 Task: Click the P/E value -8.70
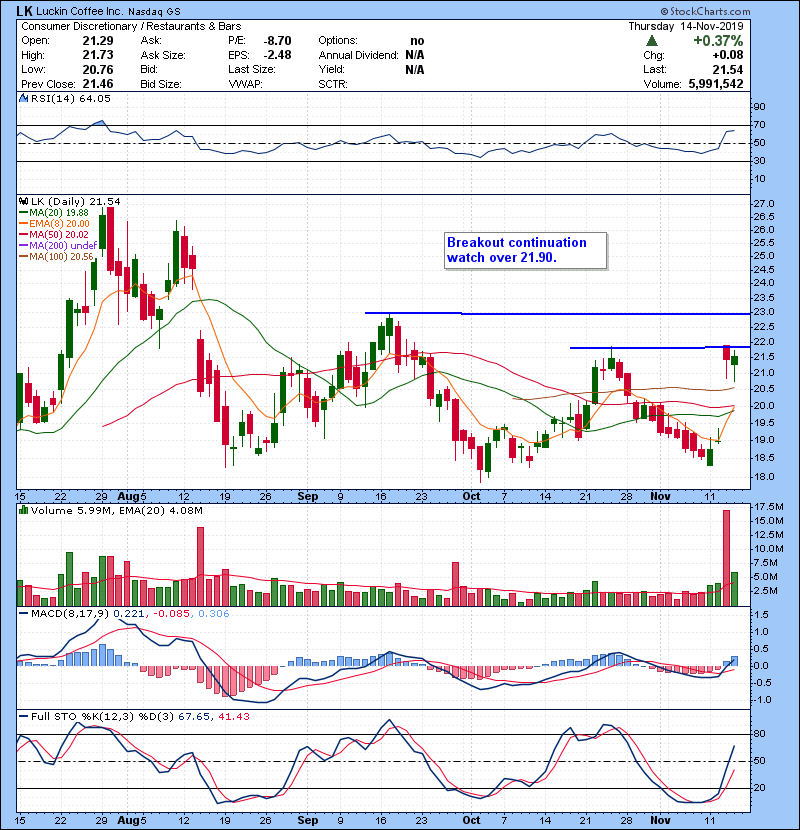277,41
